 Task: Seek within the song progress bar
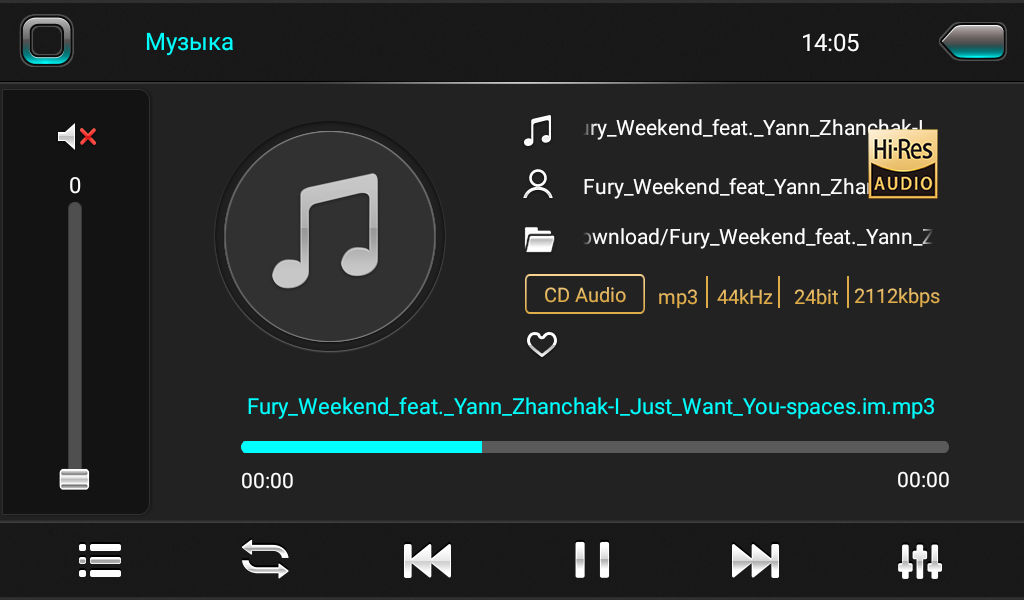[594, 447]
